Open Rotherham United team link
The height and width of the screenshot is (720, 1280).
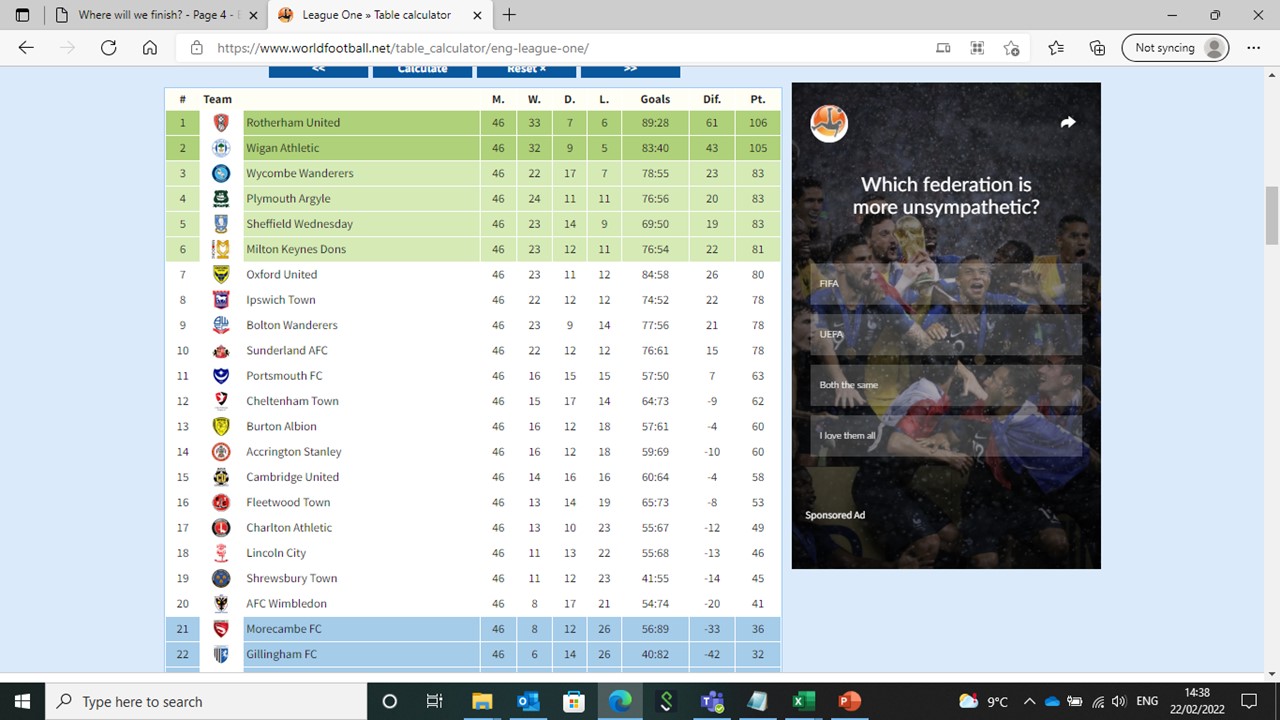coord(293,123)
